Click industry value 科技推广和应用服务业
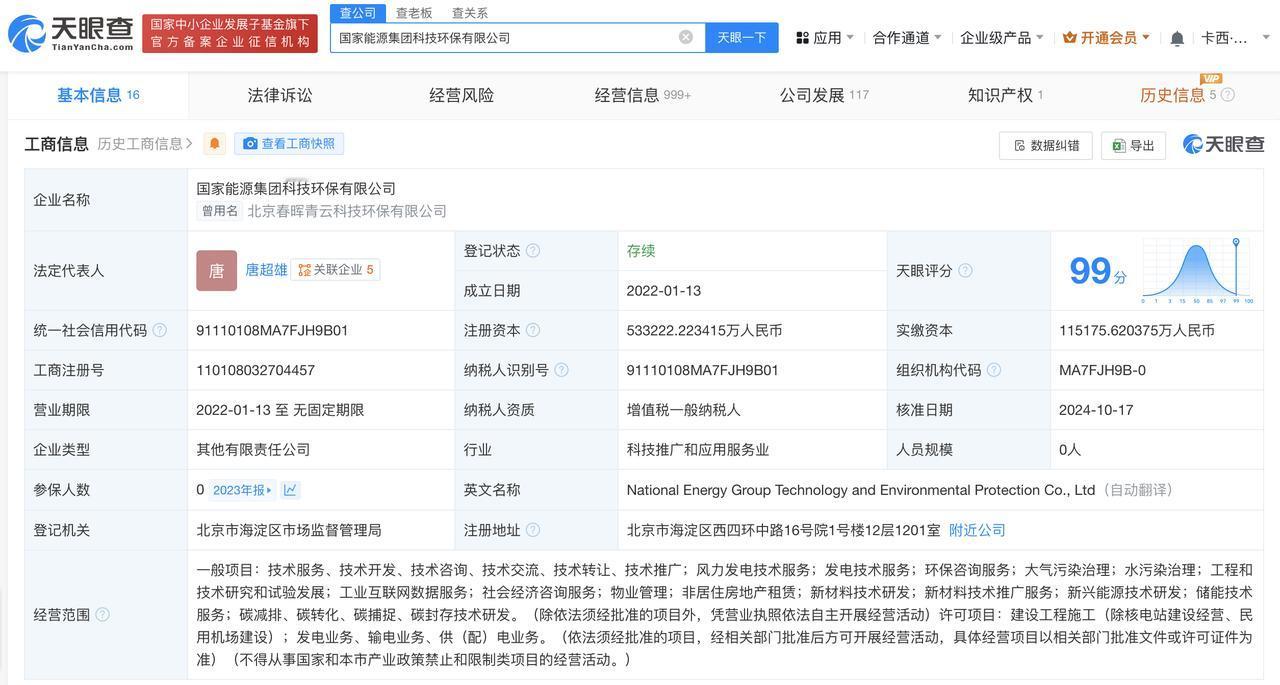 (x=698, y=450)
